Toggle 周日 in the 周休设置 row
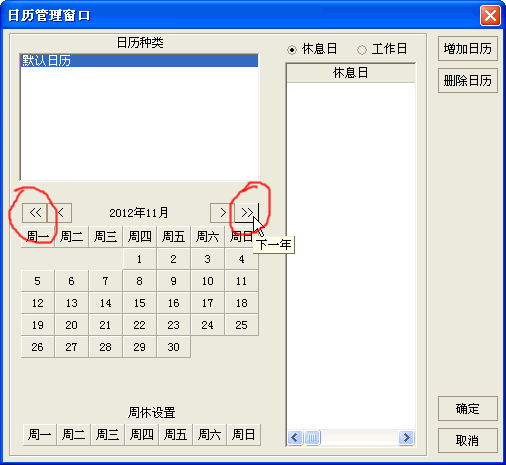The image size is (506, 465). click(243, 435)
